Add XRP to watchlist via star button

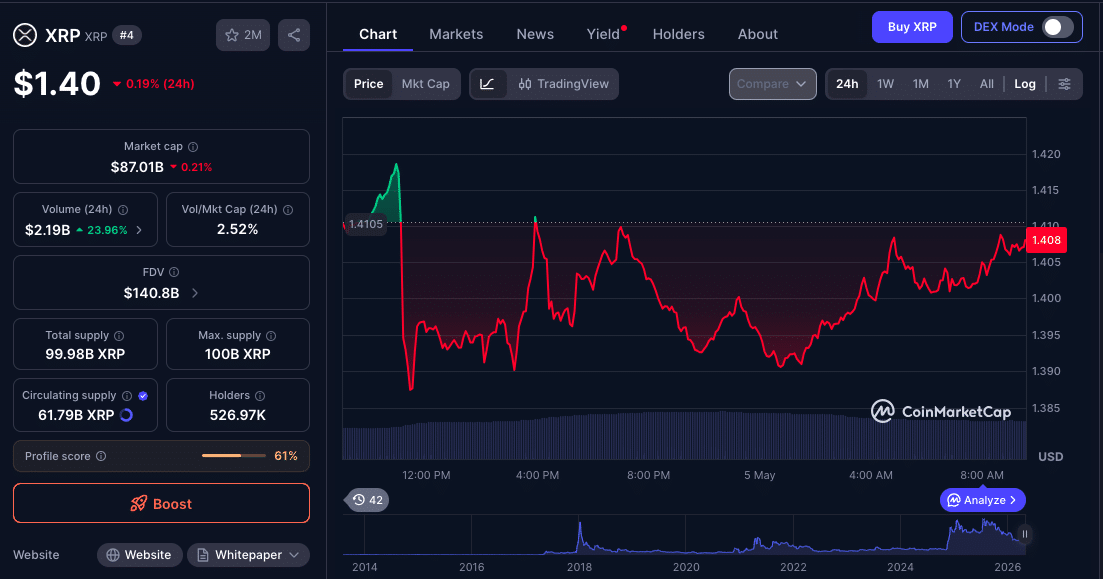(x=243, y=35)
